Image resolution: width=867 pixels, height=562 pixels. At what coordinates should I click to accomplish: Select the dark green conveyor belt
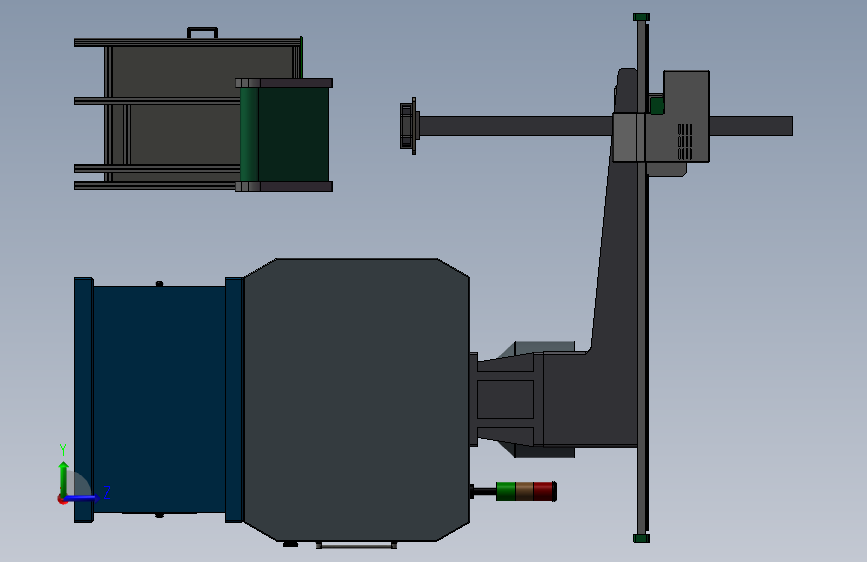click(x=285, y=134)
